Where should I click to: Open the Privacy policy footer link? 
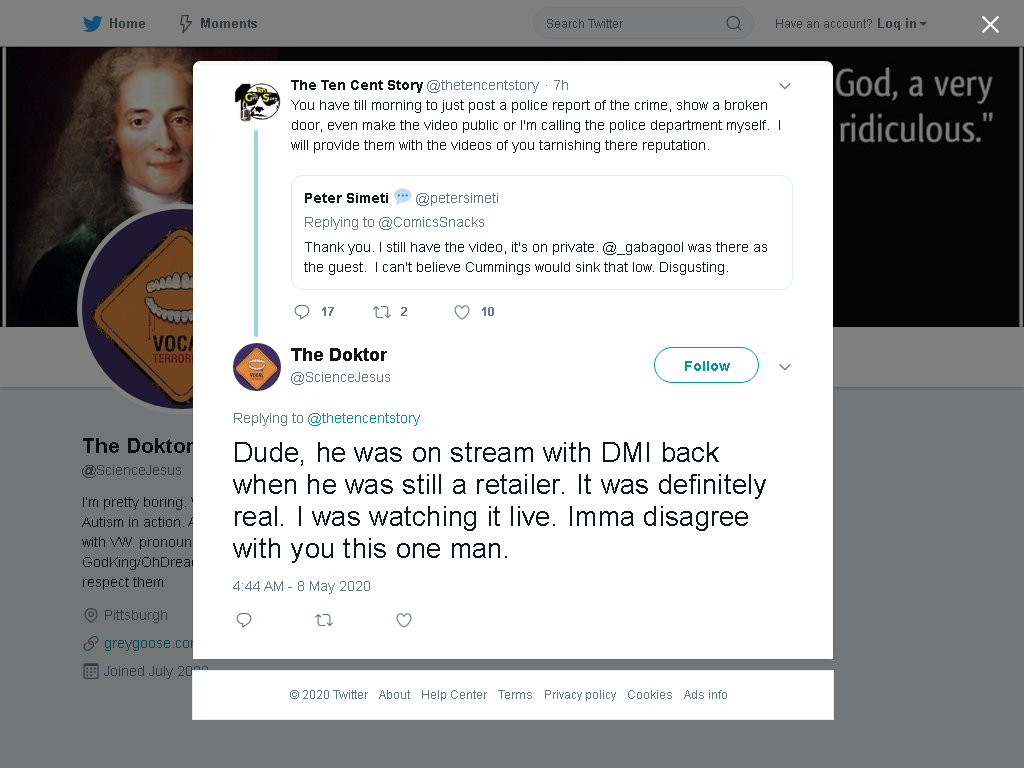[x=580, y=695]
